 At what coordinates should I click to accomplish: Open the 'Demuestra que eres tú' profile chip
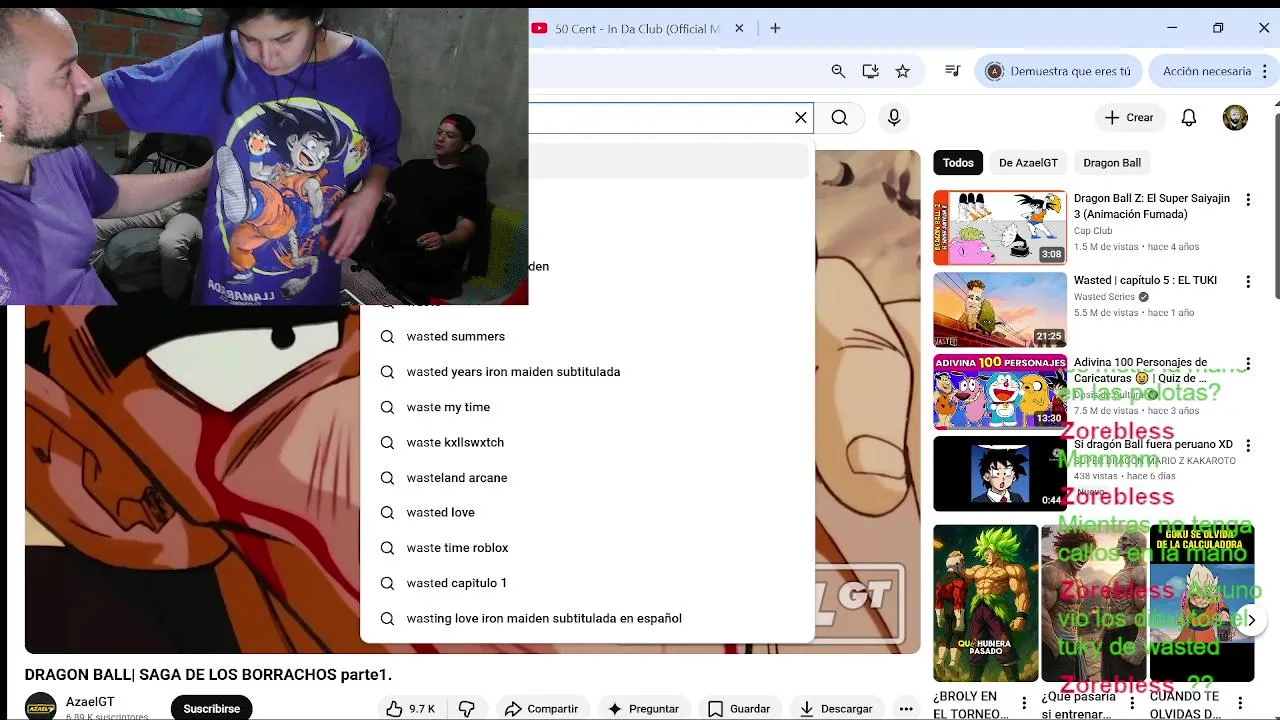tap(1059, 71)
